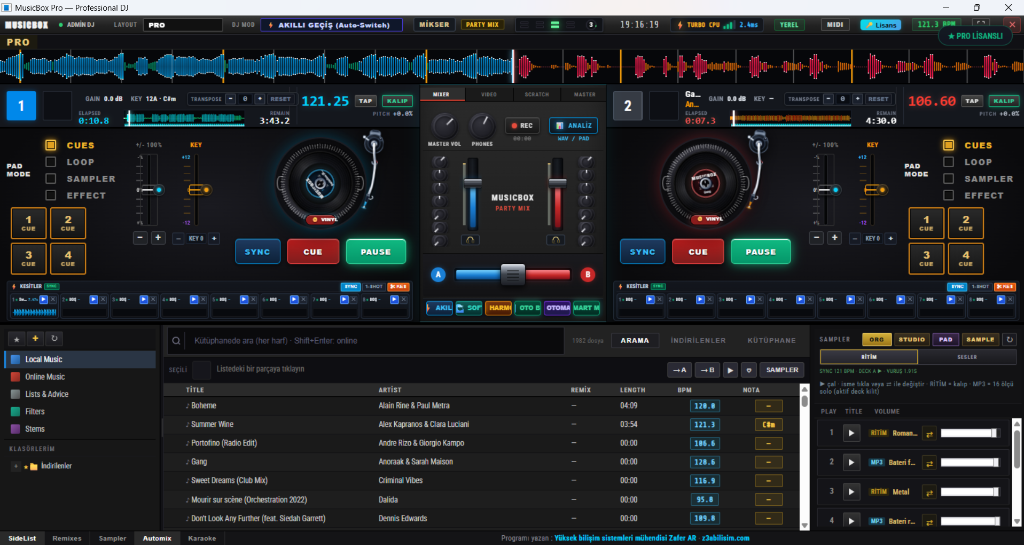Play sampler row 1 Roman rhythm
The width and height of the screenshot is (1024, 545).
[851, 433]
